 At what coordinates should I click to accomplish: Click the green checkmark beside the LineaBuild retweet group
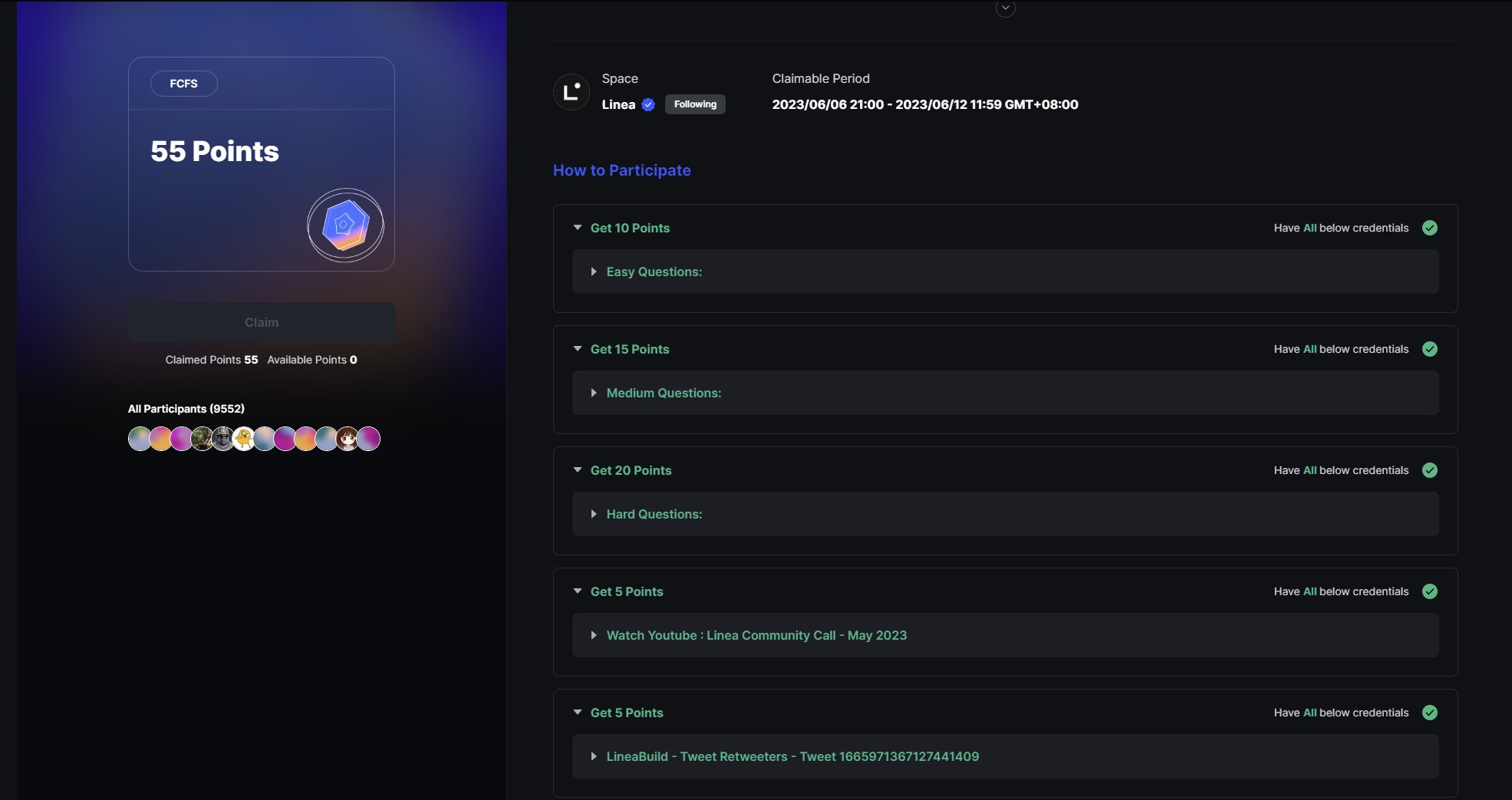[x=1430, y=713]
